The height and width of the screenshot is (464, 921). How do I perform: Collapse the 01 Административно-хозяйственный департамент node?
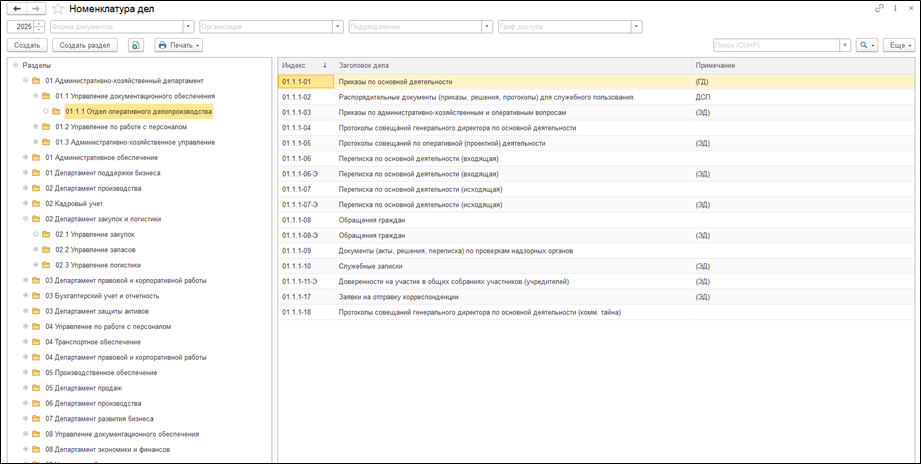[24, 80]
